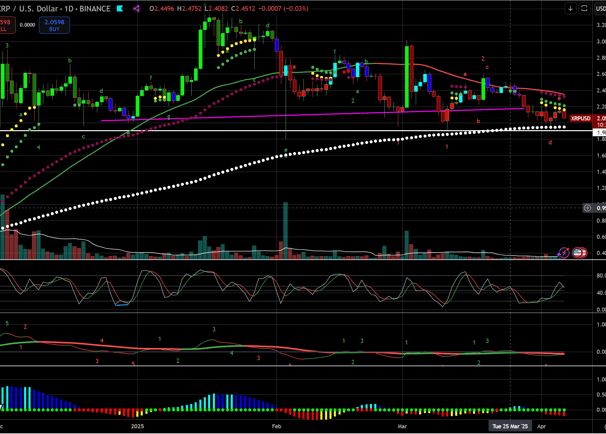Click the cyan K exchange logo icon

(x=120, y=9)
